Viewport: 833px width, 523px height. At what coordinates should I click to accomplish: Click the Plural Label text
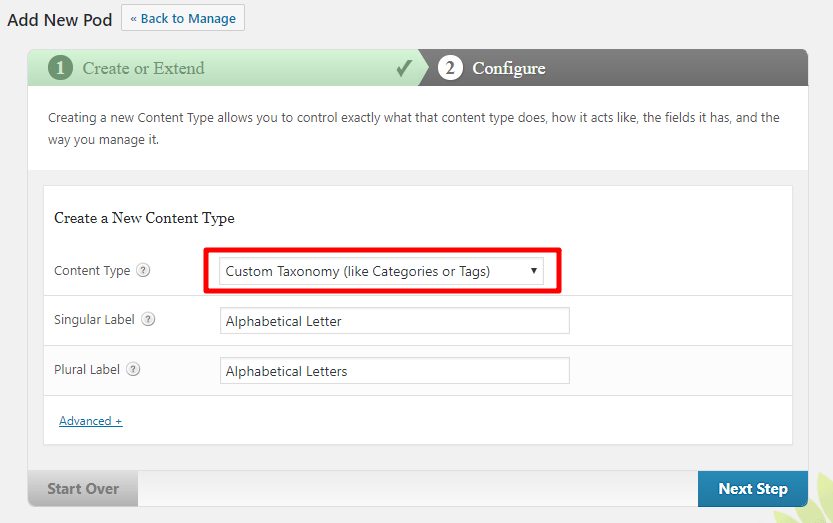pyautogui.click(x=87, y=369)
